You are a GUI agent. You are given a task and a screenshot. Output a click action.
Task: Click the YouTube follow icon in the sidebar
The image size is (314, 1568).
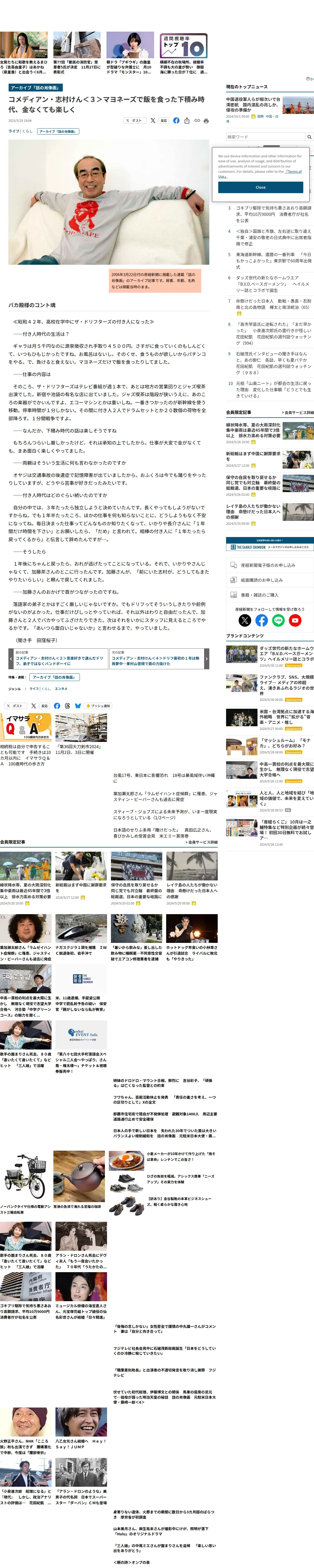tap(295, 620)
